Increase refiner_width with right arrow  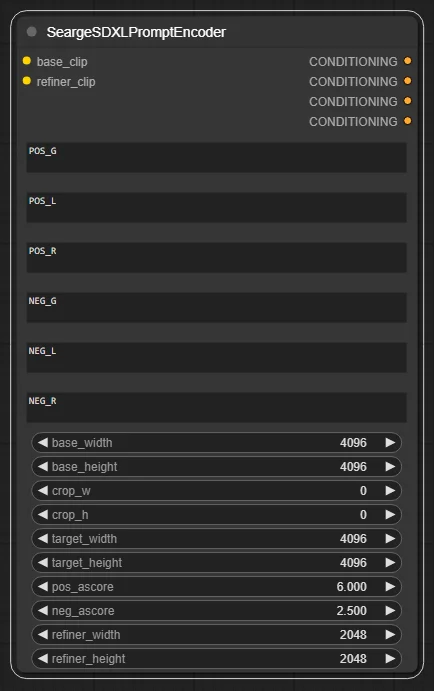point(390,635)
